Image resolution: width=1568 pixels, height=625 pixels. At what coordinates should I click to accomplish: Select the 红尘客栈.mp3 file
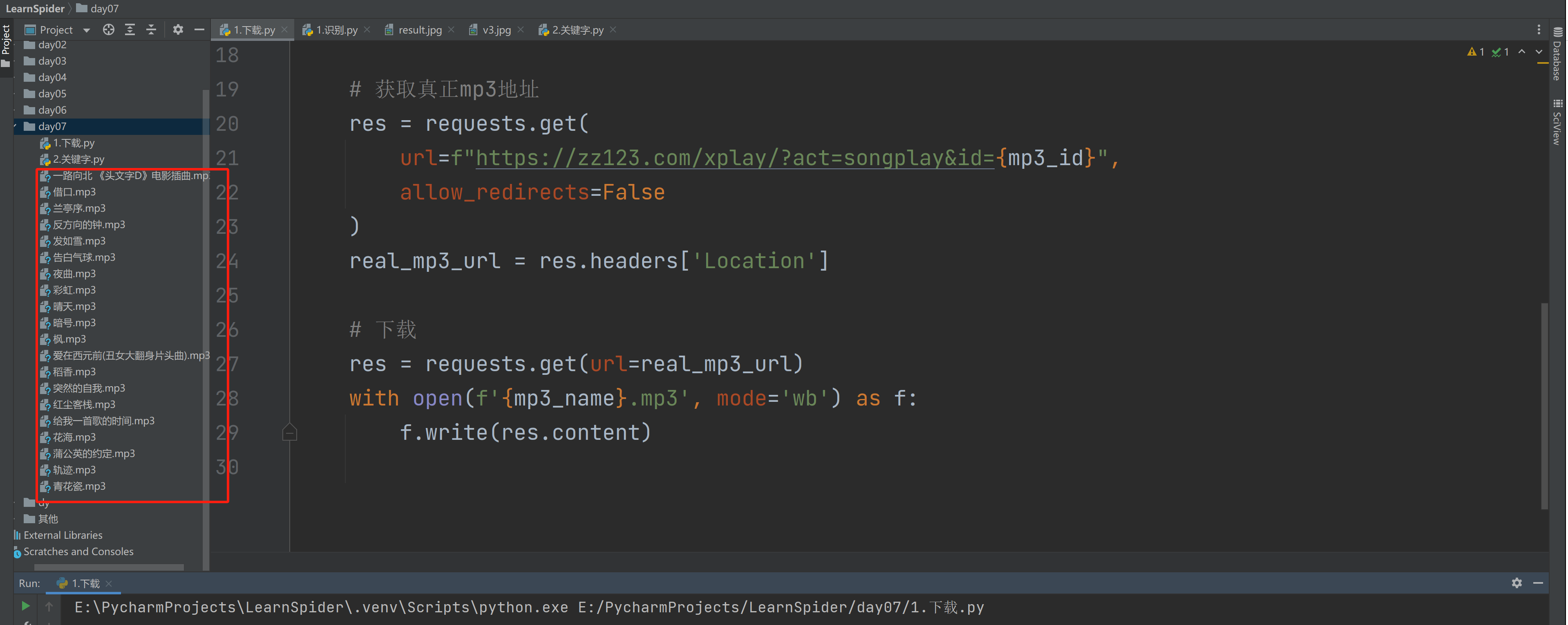(78, 405)
